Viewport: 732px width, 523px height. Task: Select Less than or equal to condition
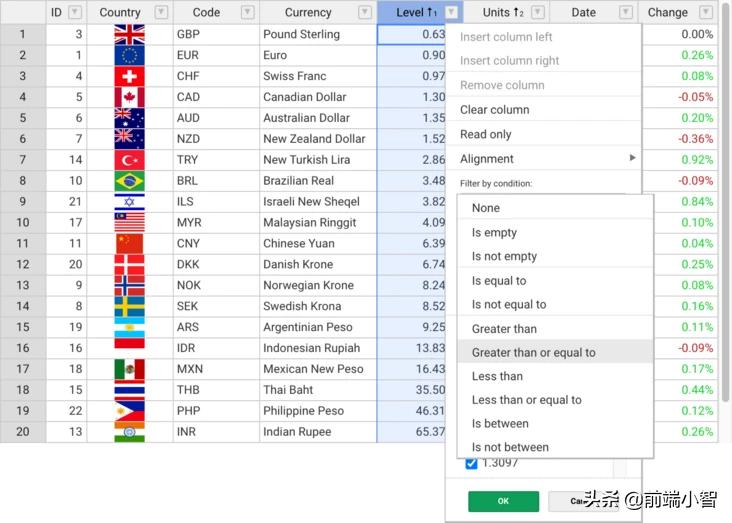tap(555, 400)
